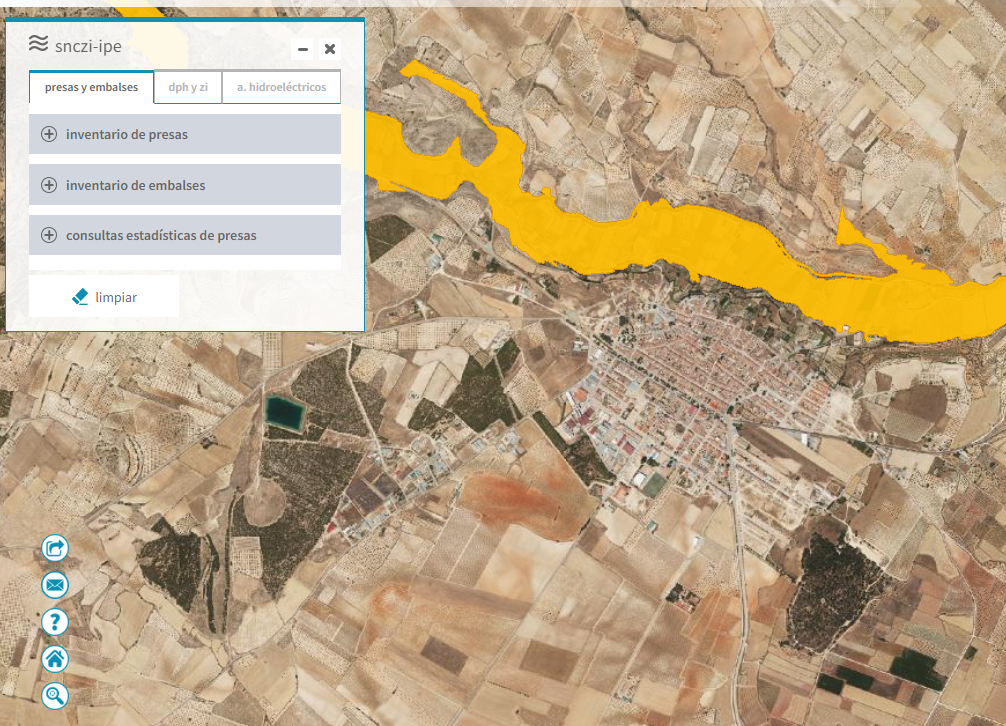Close the snczi-ipe panel

(x=330, y=48)
